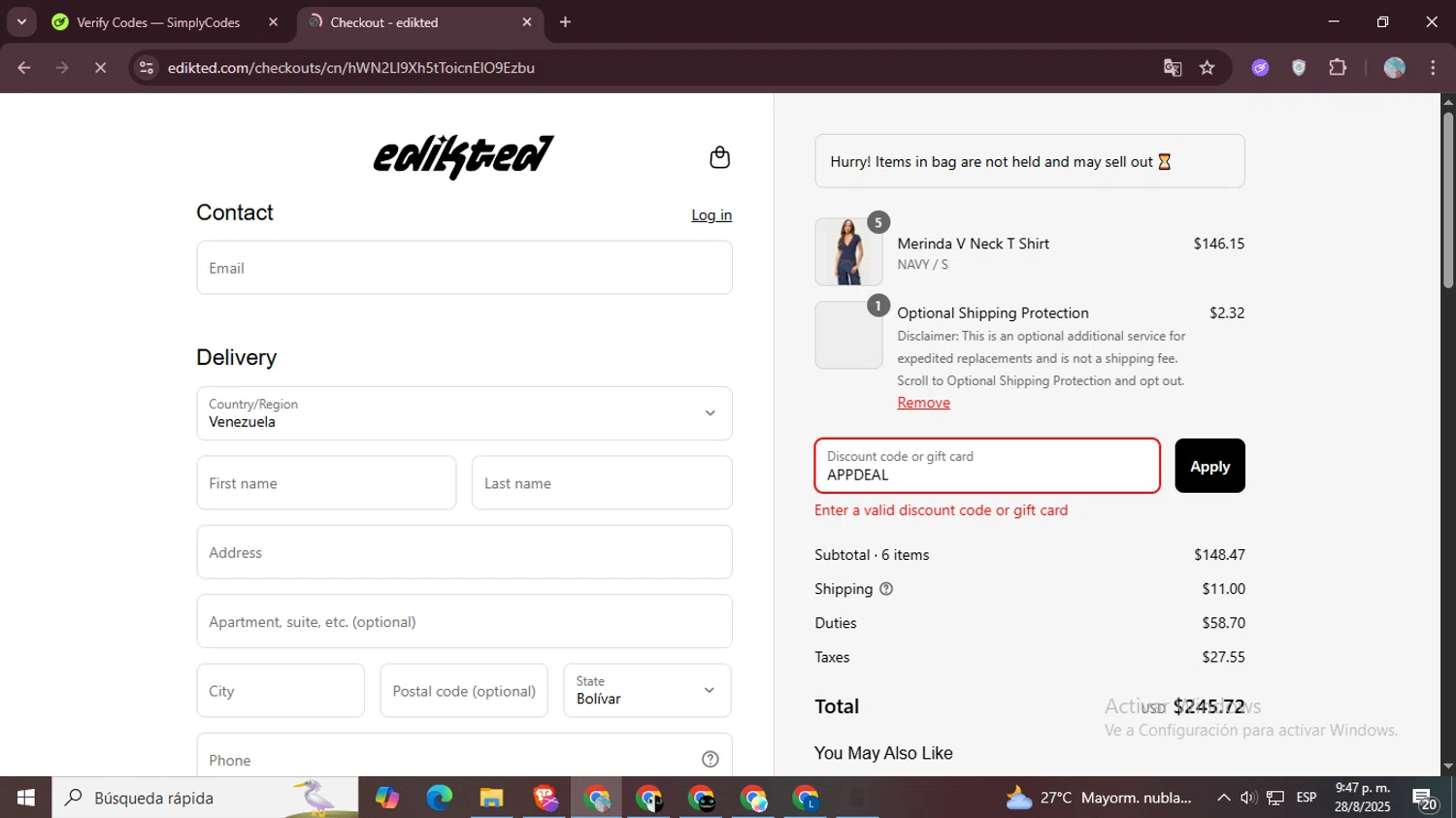Click the Address input field
The height and width of the screenshot is (818, 1456).
pyautogui.click(x=464, y=552)
